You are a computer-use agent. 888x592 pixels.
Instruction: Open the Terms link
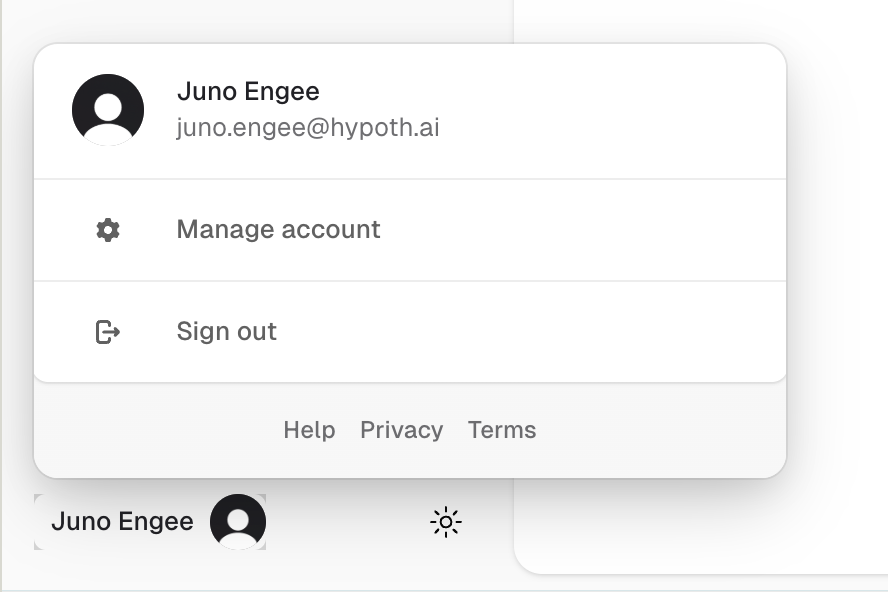(x=502, y=430)
